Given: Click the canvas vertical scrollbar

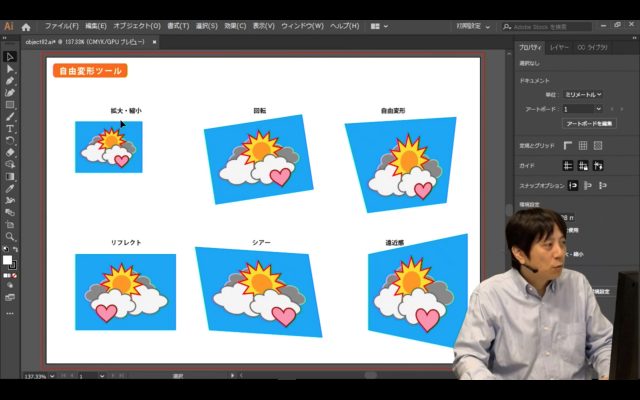Looking at the screenshot, I should click(509, 210).
